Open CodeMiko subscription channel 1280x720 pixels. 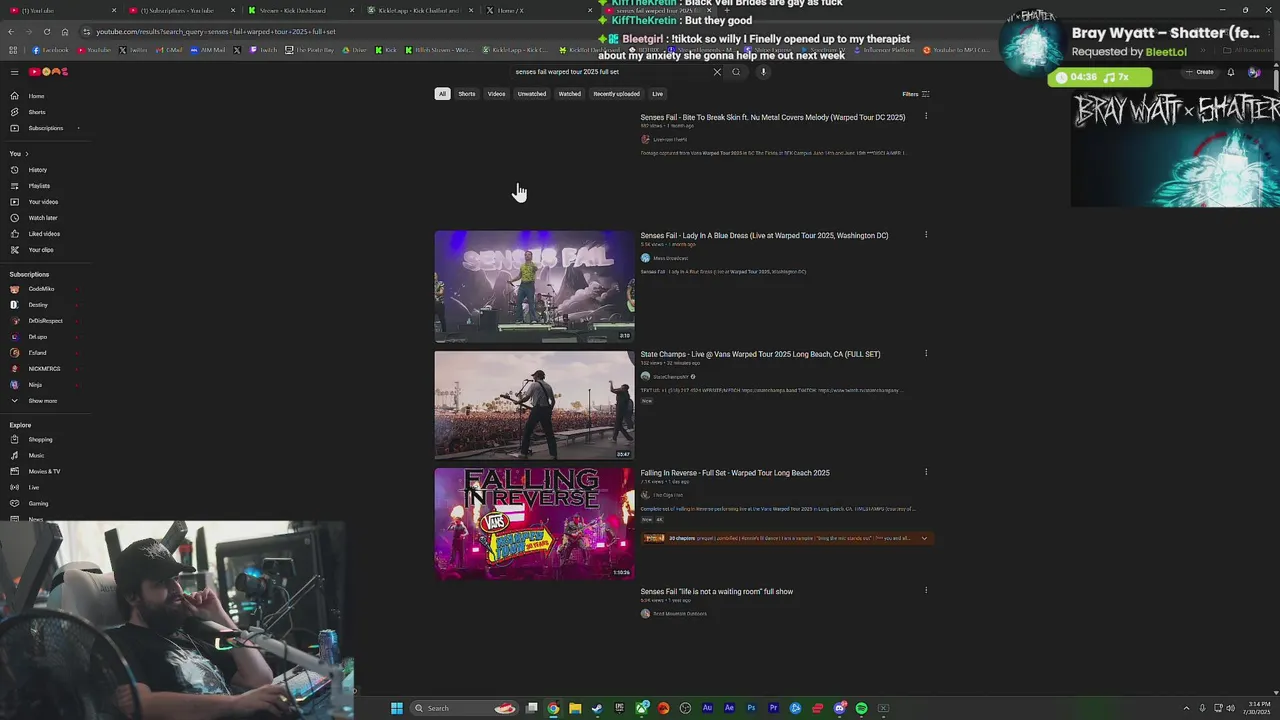coord(45,289)
